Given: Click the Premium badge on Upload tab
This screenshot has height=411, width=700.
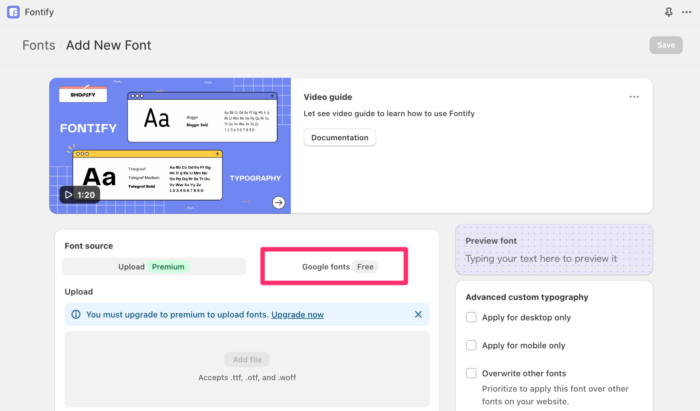Looking at the screenshot, I should [x=168, y=266].
